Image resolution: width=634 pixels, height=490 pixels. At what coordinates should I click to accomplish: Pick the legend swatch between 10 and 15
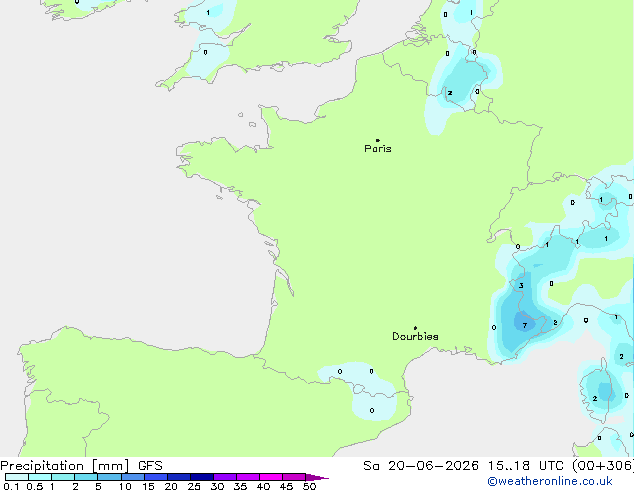point(132,477)
